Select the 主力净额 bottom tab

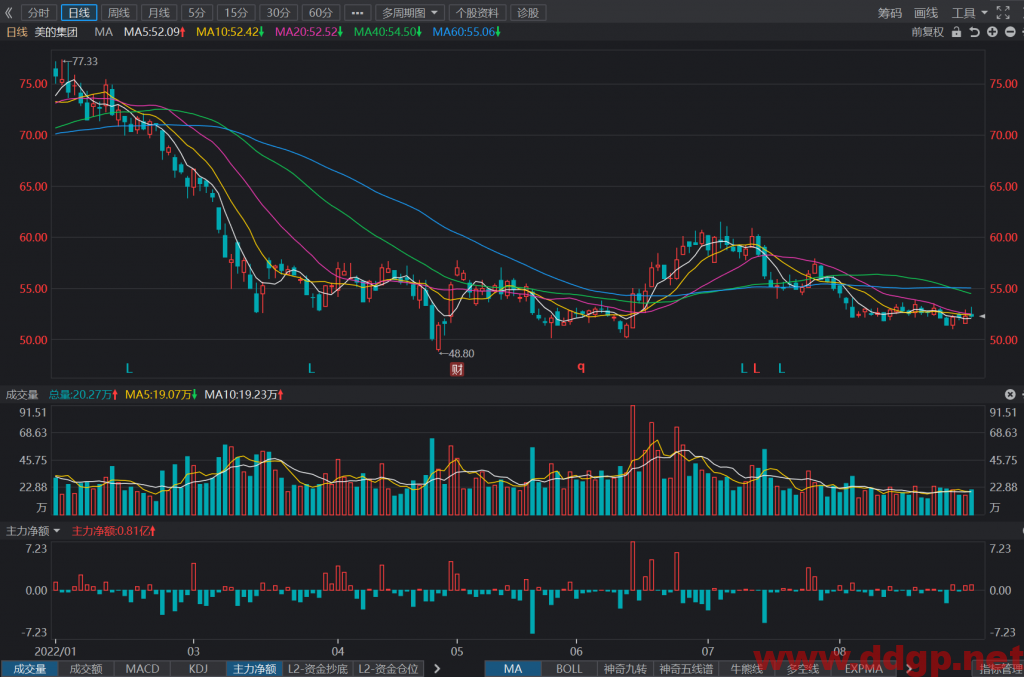(255, 669)
